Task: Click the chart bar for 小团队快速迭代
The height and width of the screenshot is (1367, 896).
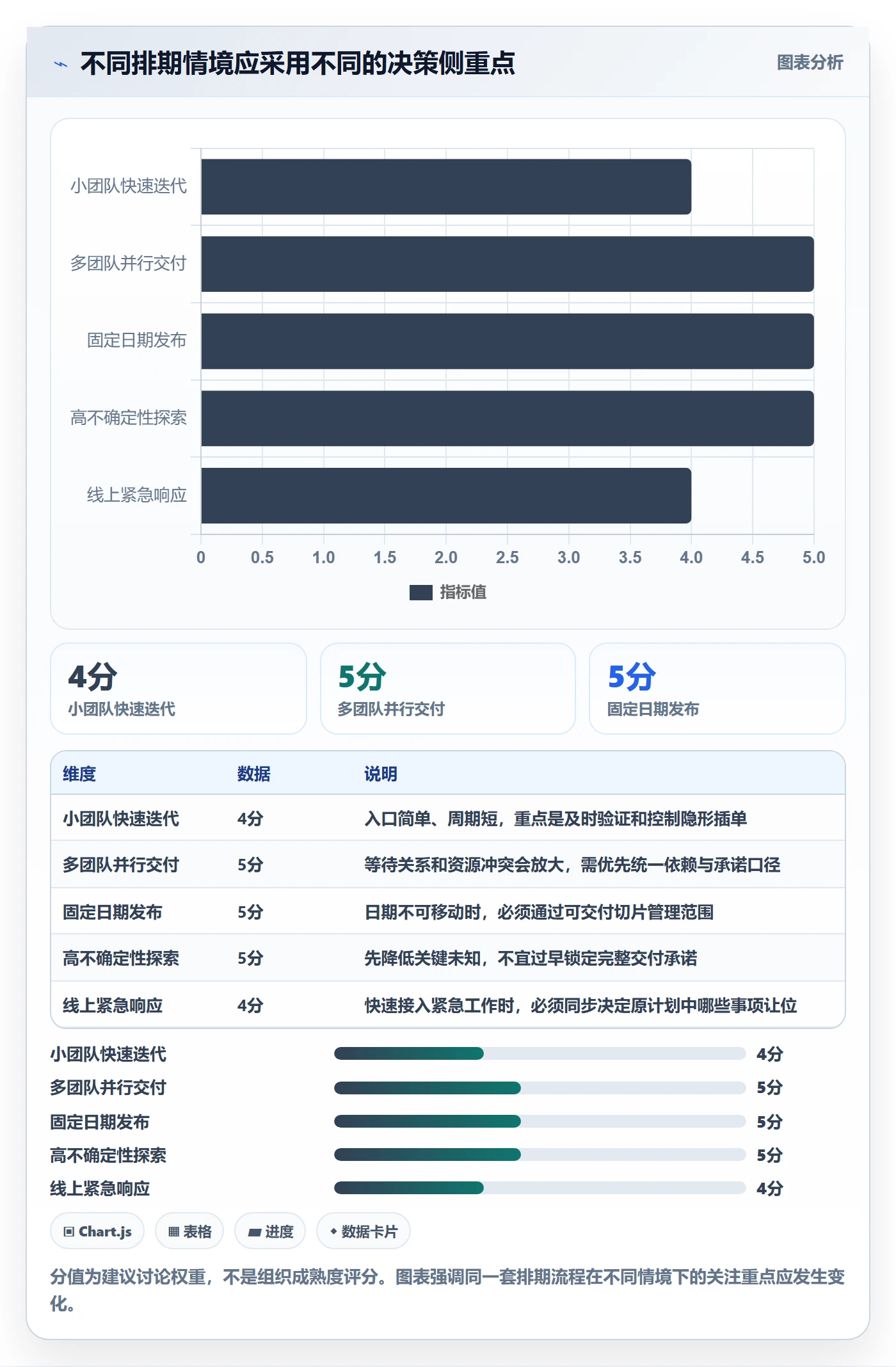Action: (x=446, y=187)
